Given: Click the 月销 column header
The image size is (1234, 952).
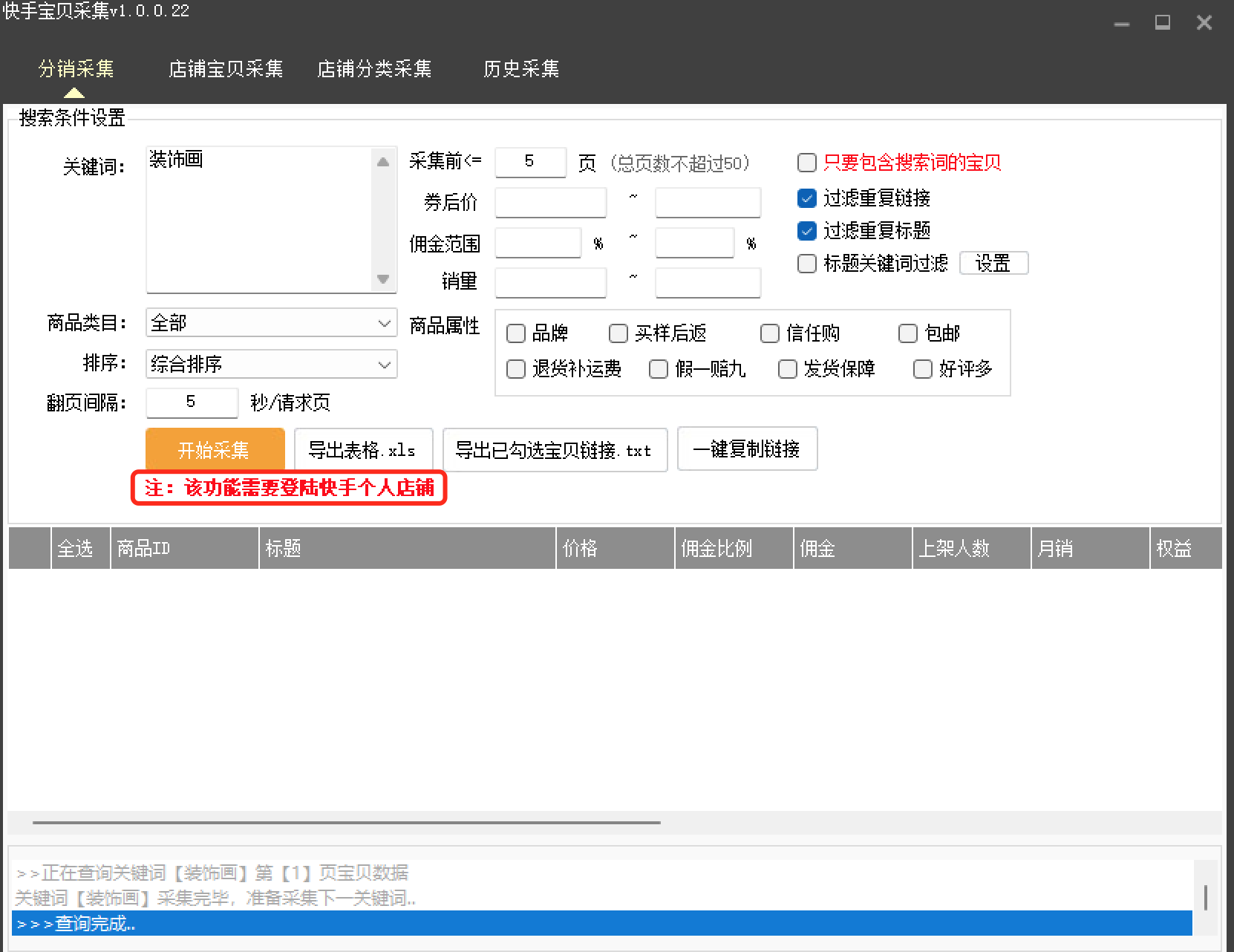Looking at the screenshot, I should coord(1090,548).
